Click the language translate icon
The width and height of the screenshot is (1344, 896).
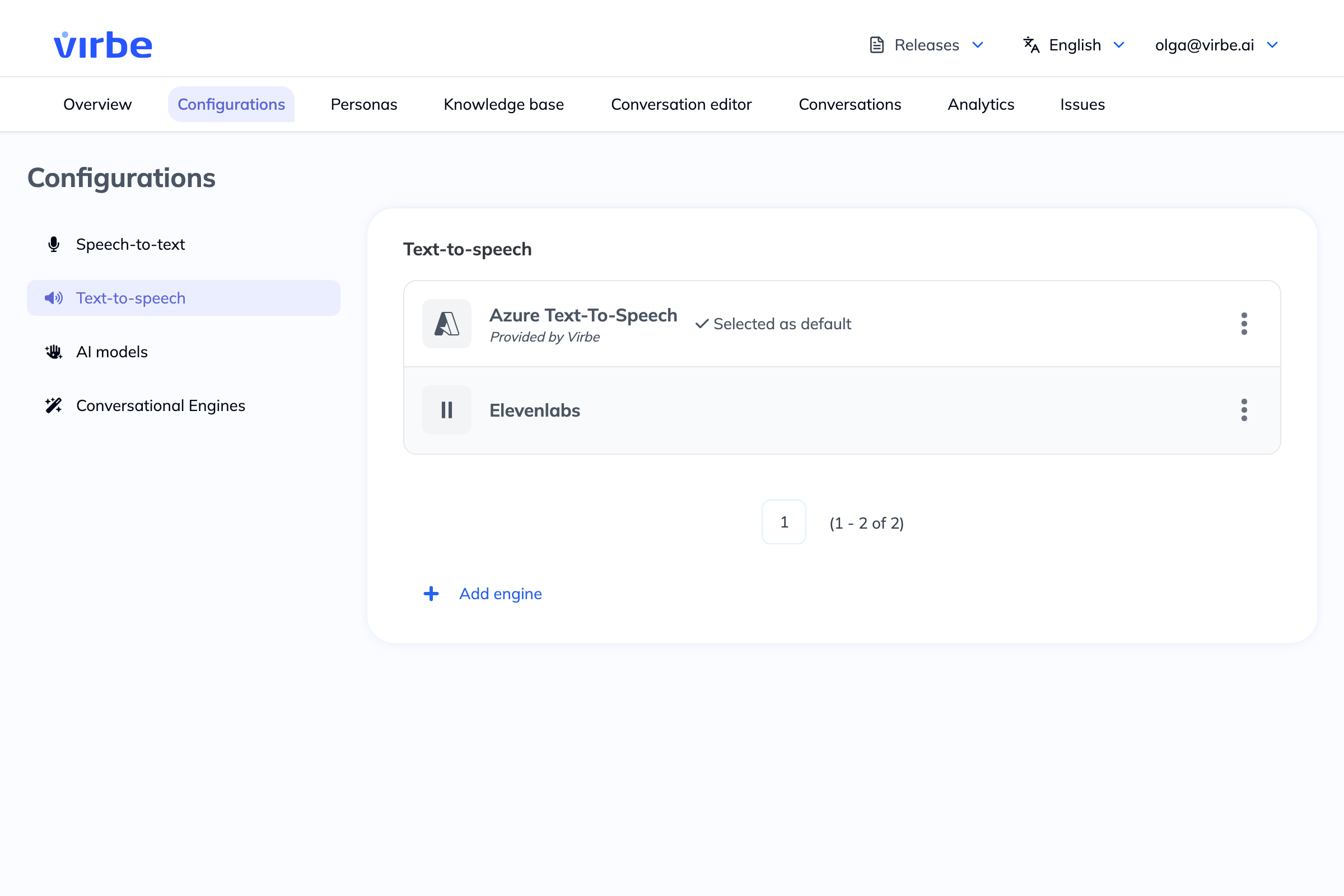pyautogui.click(x=1031, y=45)
